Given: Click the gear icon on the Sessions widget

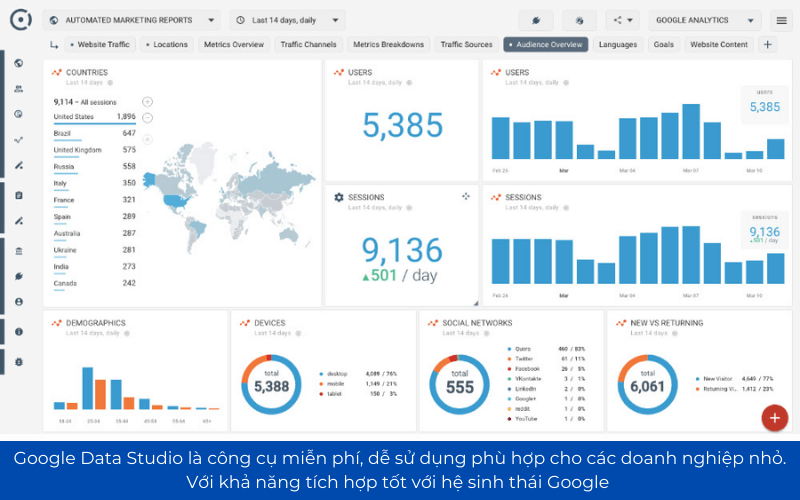Looking at the screenshot, I should point(339,197).
